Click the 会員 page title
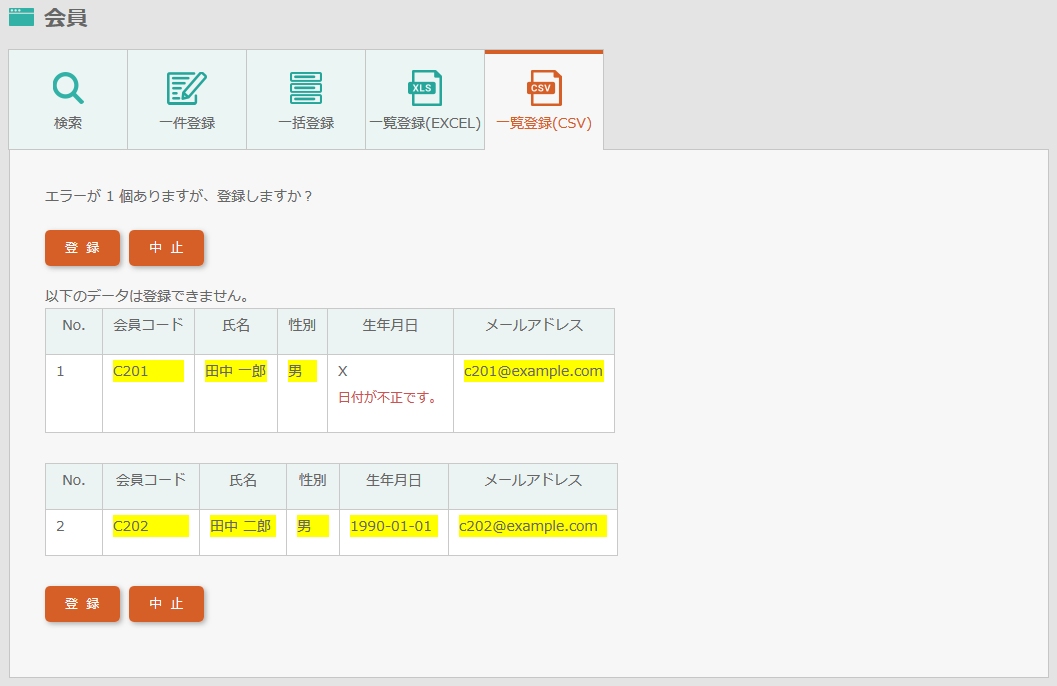Screen dimensions: 1057x686 pos(65,18)
